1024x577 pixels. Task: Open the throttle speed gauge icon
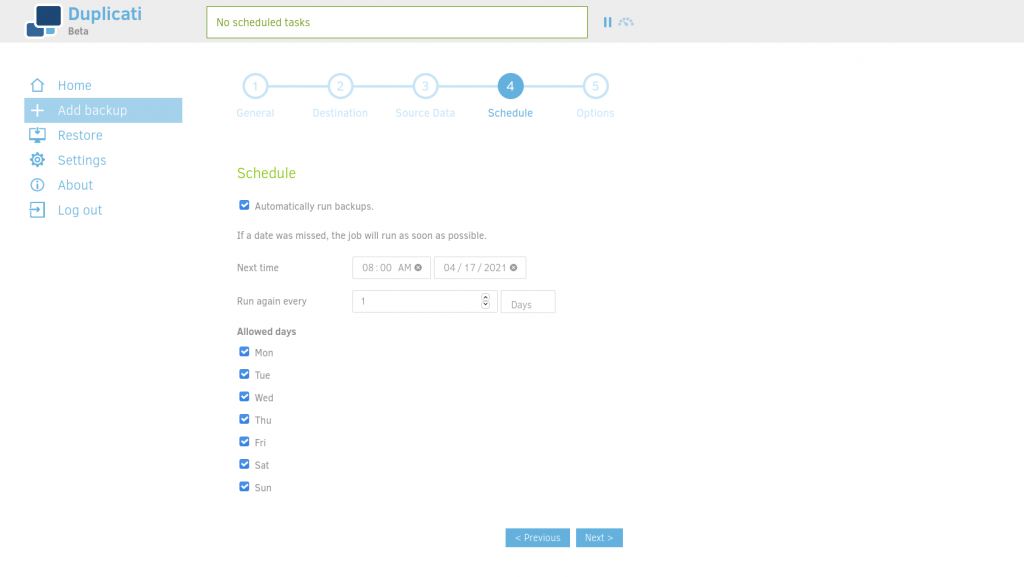click(x=626, y=22)
